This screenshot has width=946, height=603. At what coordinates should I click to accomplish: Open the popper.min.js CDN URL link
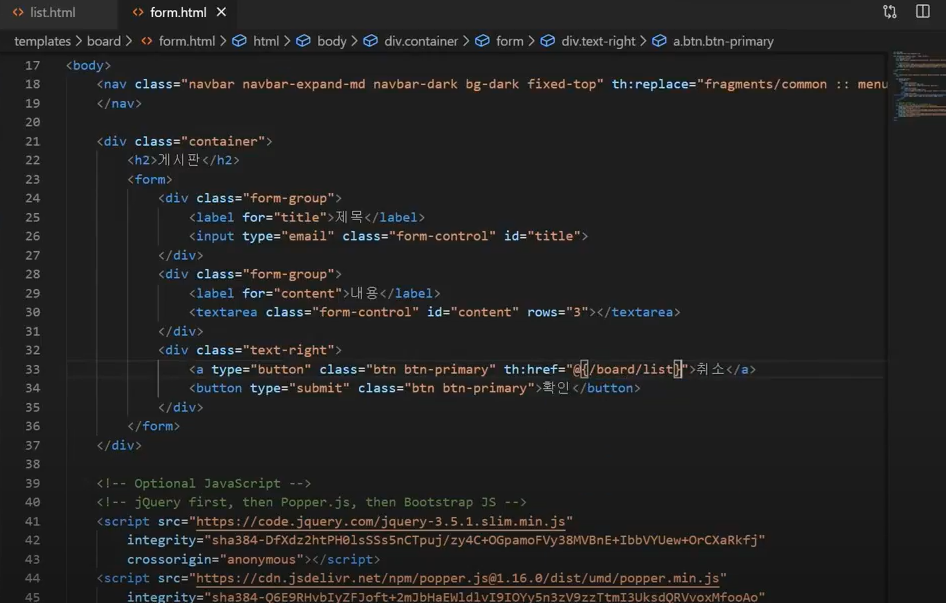pyautogui.click(x=457, y=578)
